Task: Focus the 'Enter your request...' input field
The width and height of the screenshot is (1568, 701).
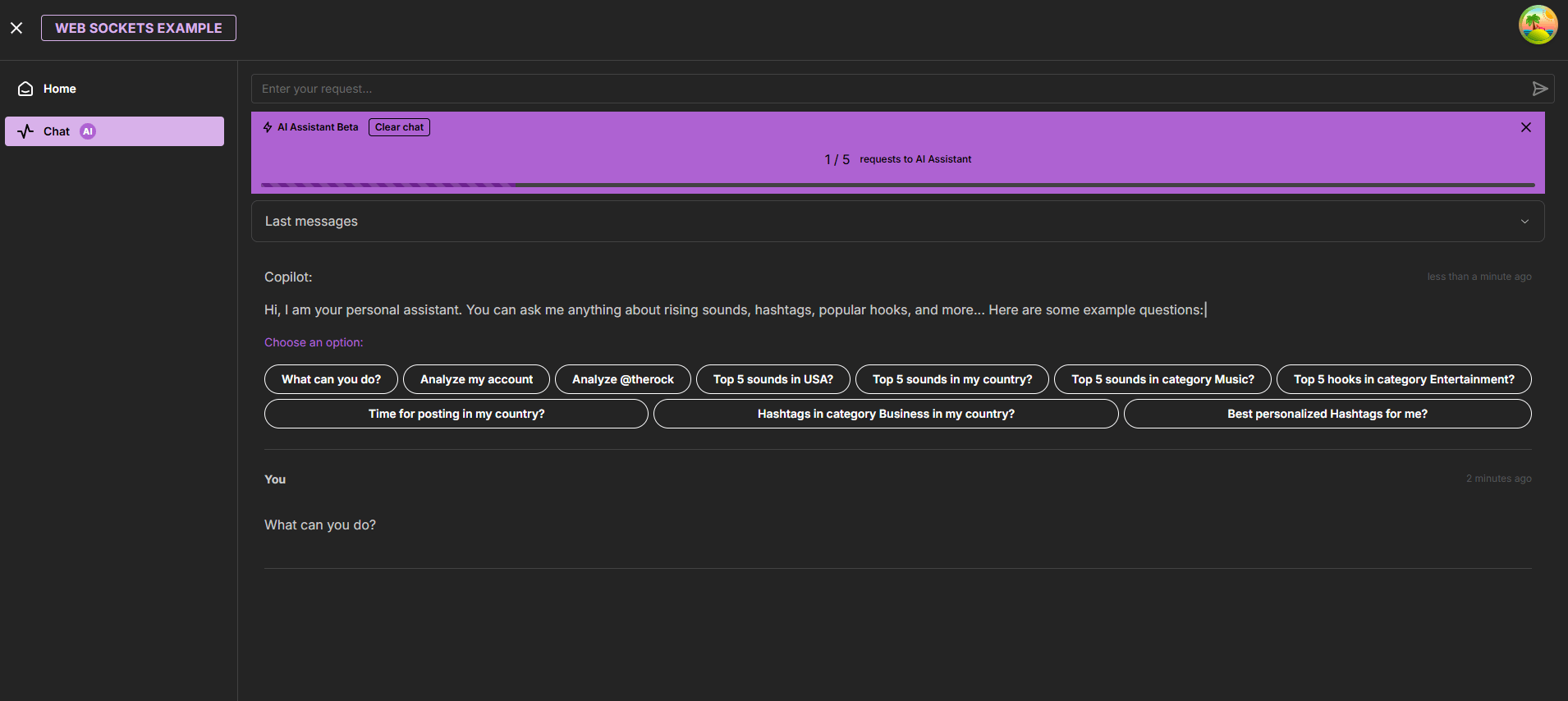Action: (x=891, y=89)
